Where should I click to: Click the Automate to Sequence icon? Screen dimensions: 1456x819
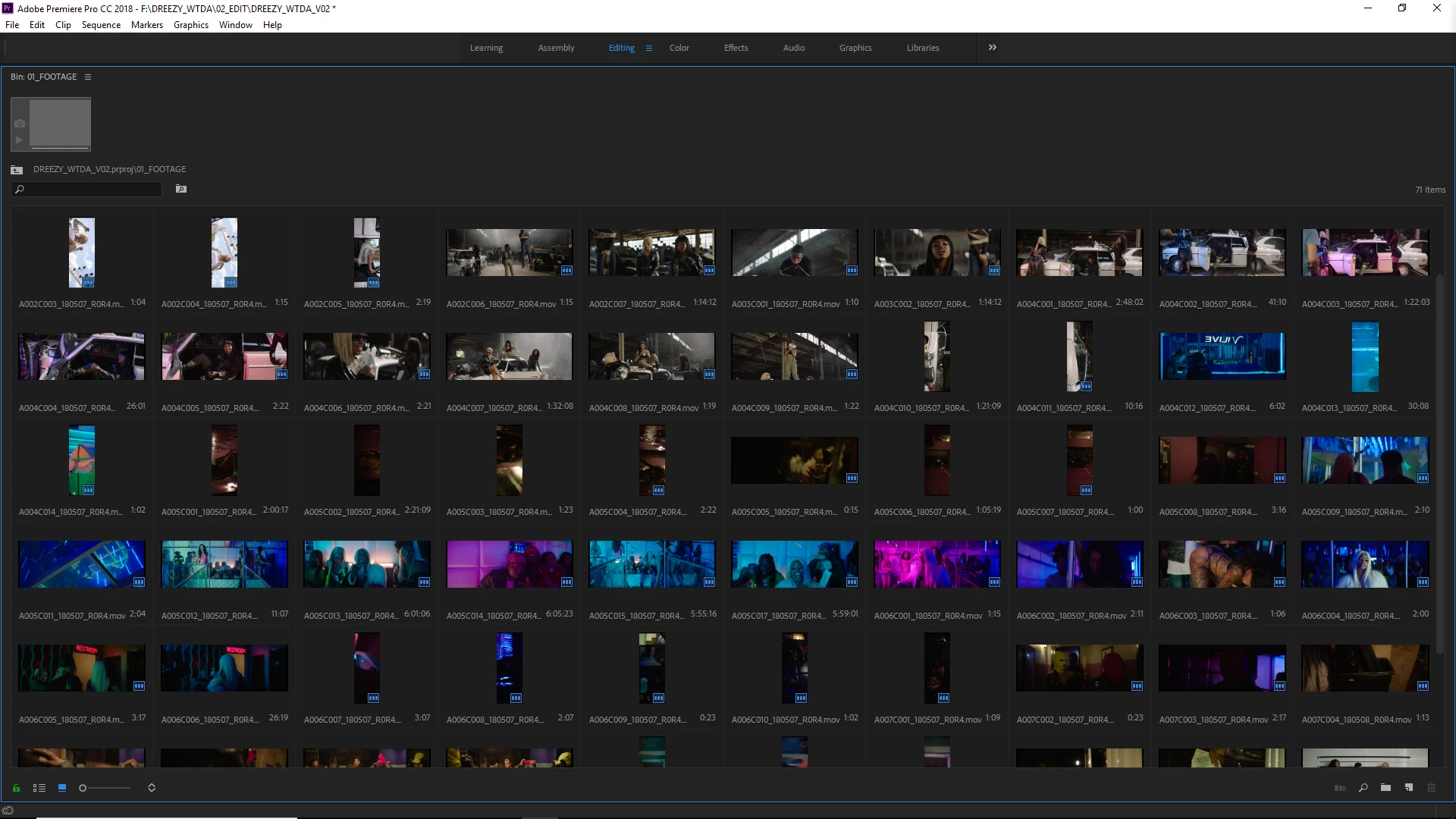pos(1340,788)
